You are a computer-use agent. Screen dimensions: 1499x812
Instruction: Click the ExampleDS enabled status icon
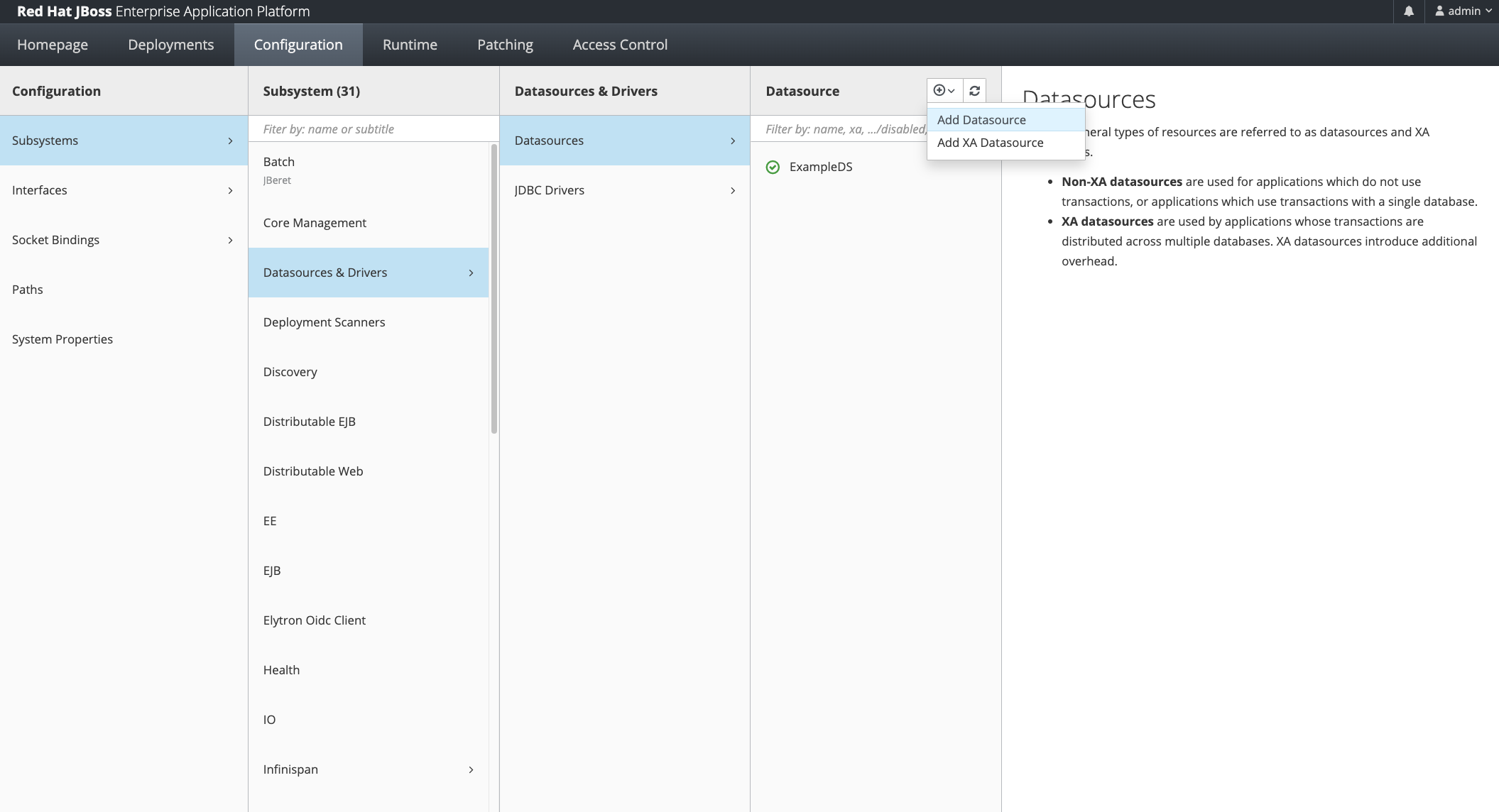click(x=773, y=167)
